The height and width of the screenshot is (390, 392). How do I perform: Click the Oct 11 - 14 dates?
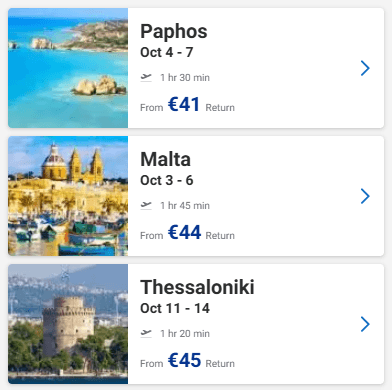coord(175,308)
